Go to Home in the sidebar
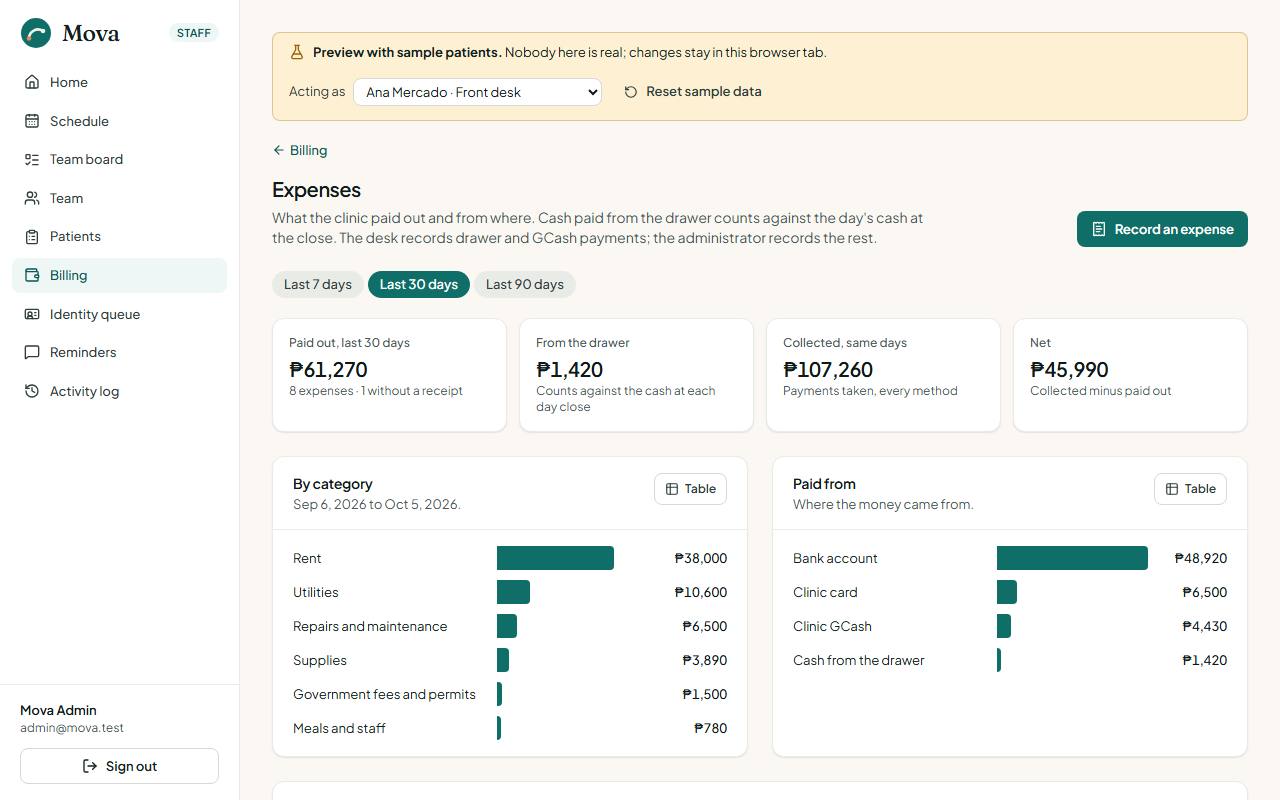The image size is (1280, 800). tap(120, 82)
